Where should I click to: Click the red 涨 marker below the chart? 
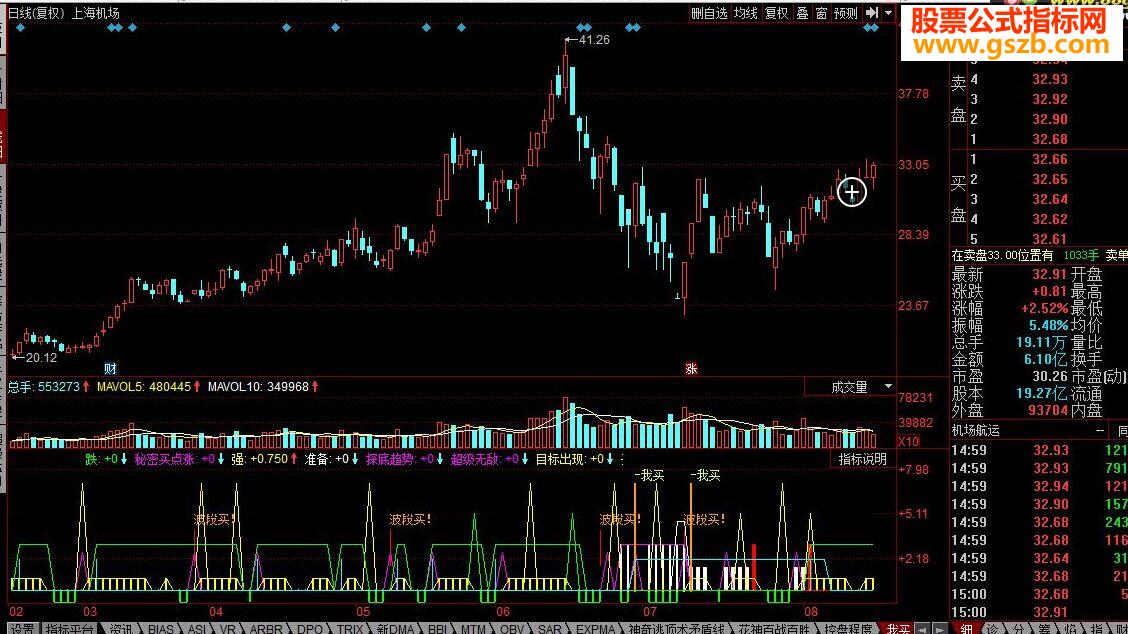(x=691, y=368)
